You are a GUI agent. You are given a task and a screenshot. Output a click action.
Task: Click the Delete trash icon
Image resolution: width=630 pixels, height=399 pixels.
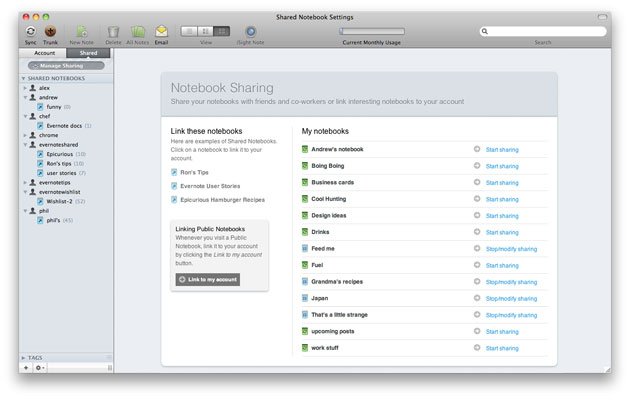(x=113, y=31)
